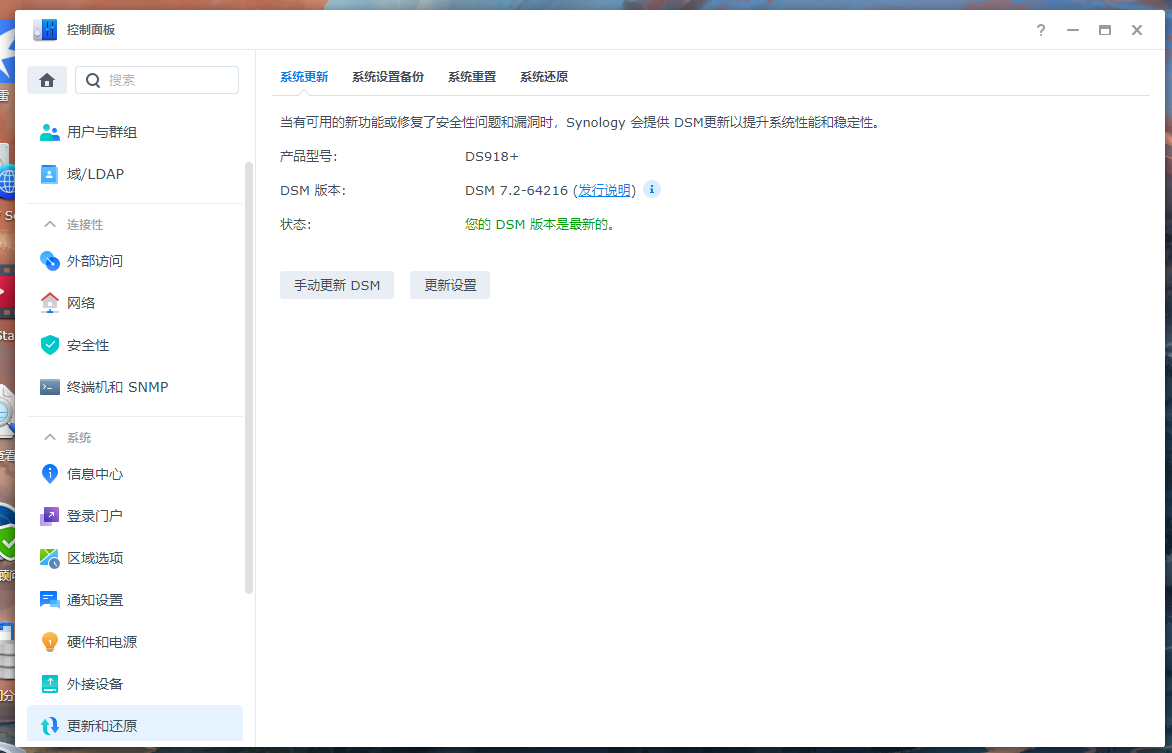Switch to the 系统重置 tab
Screen dimensions: 1172x753
click(x=472, y=76)
